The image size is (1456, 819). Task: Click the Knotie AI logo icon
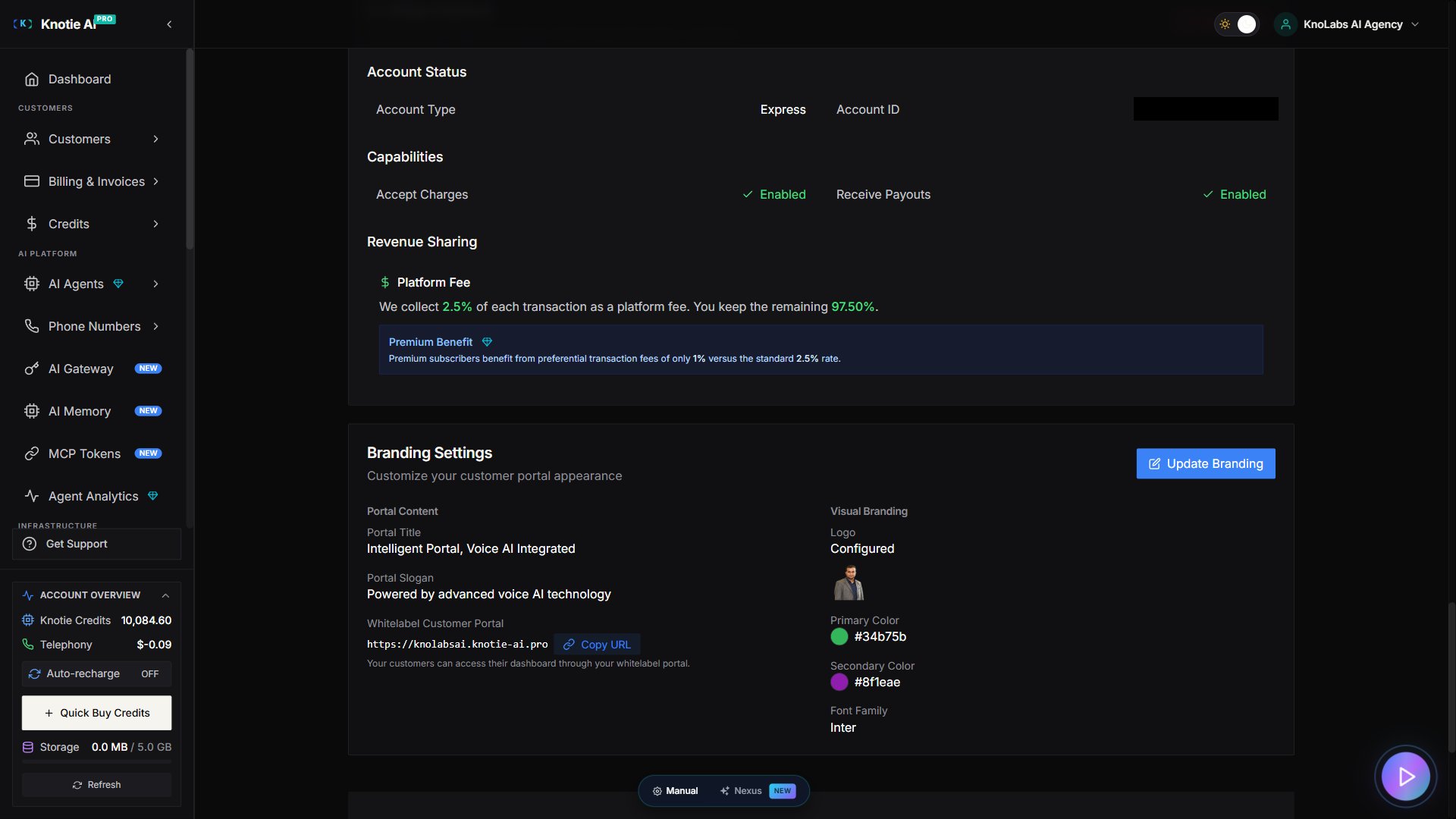(x=23, y=24)
